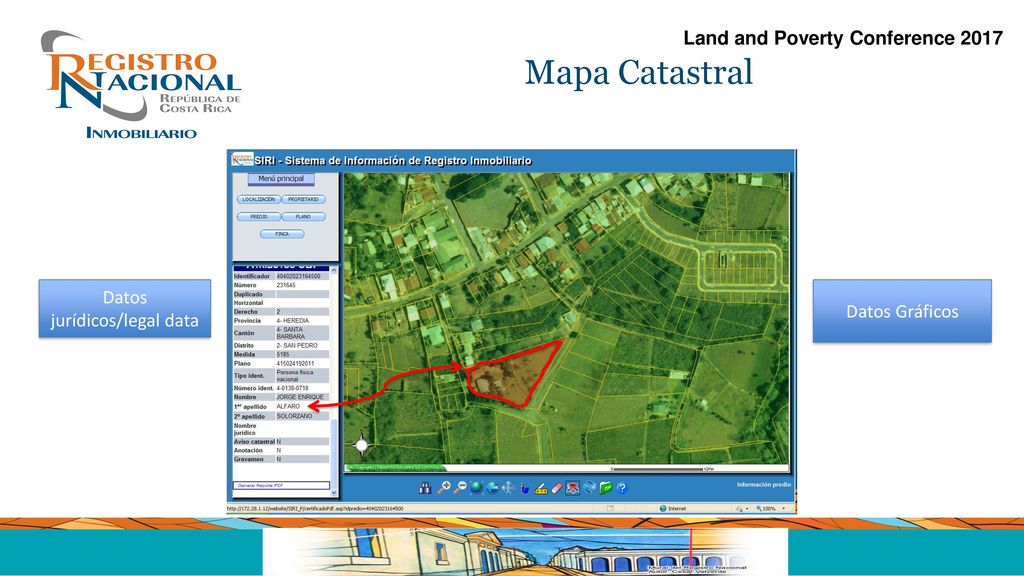
Task: Click the 1er apellido value ALFARO
Action: click(288, 406)
